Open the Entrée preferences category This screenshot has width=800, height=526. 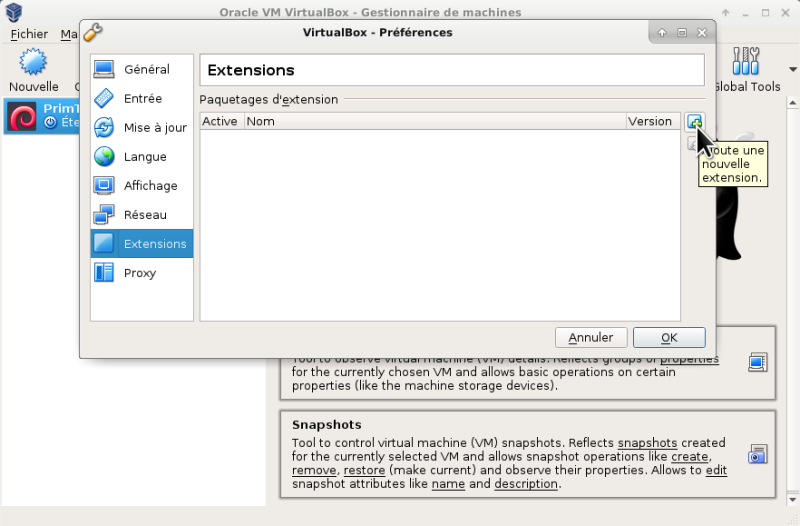pos(142,98)
